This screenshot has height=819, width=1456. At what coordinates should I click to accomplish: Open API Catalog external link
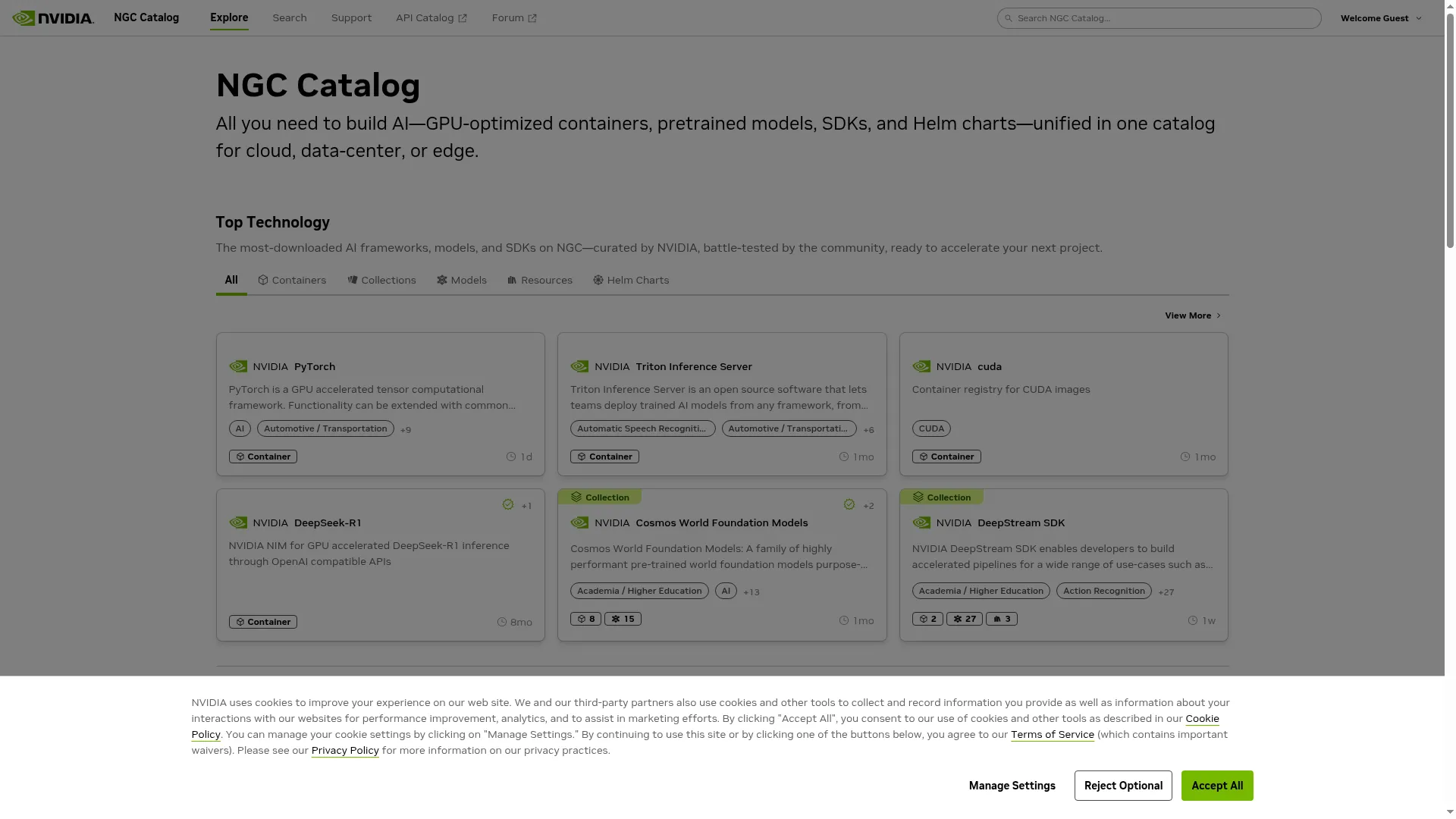[431, 18]
